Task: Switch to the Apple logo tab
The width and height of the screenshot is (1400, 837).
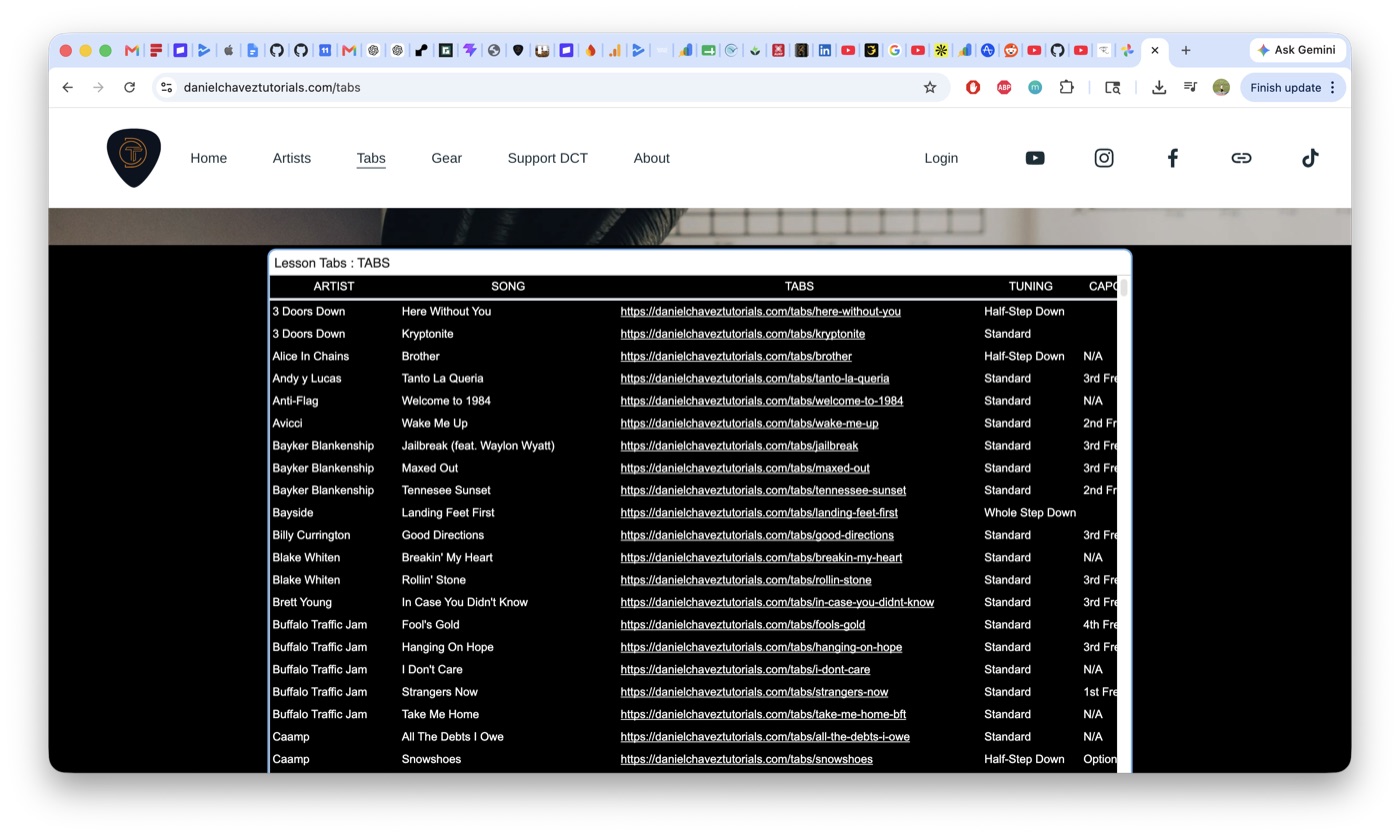Action: [x=228, y=50]
